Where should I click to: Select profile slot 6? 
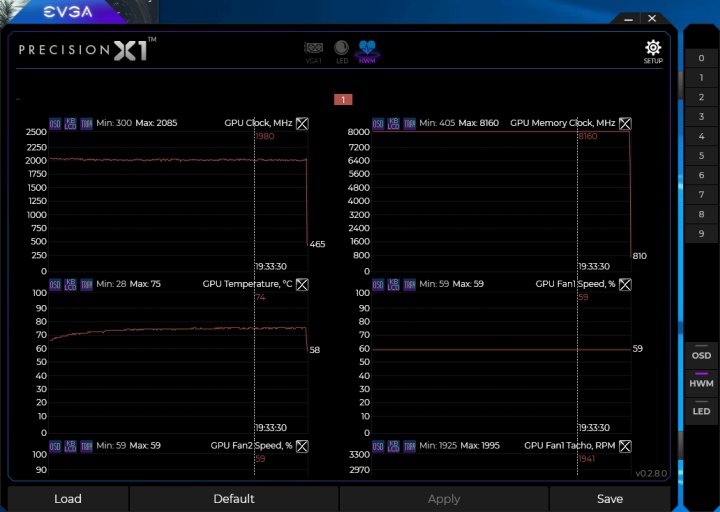[x=701, y=175]
